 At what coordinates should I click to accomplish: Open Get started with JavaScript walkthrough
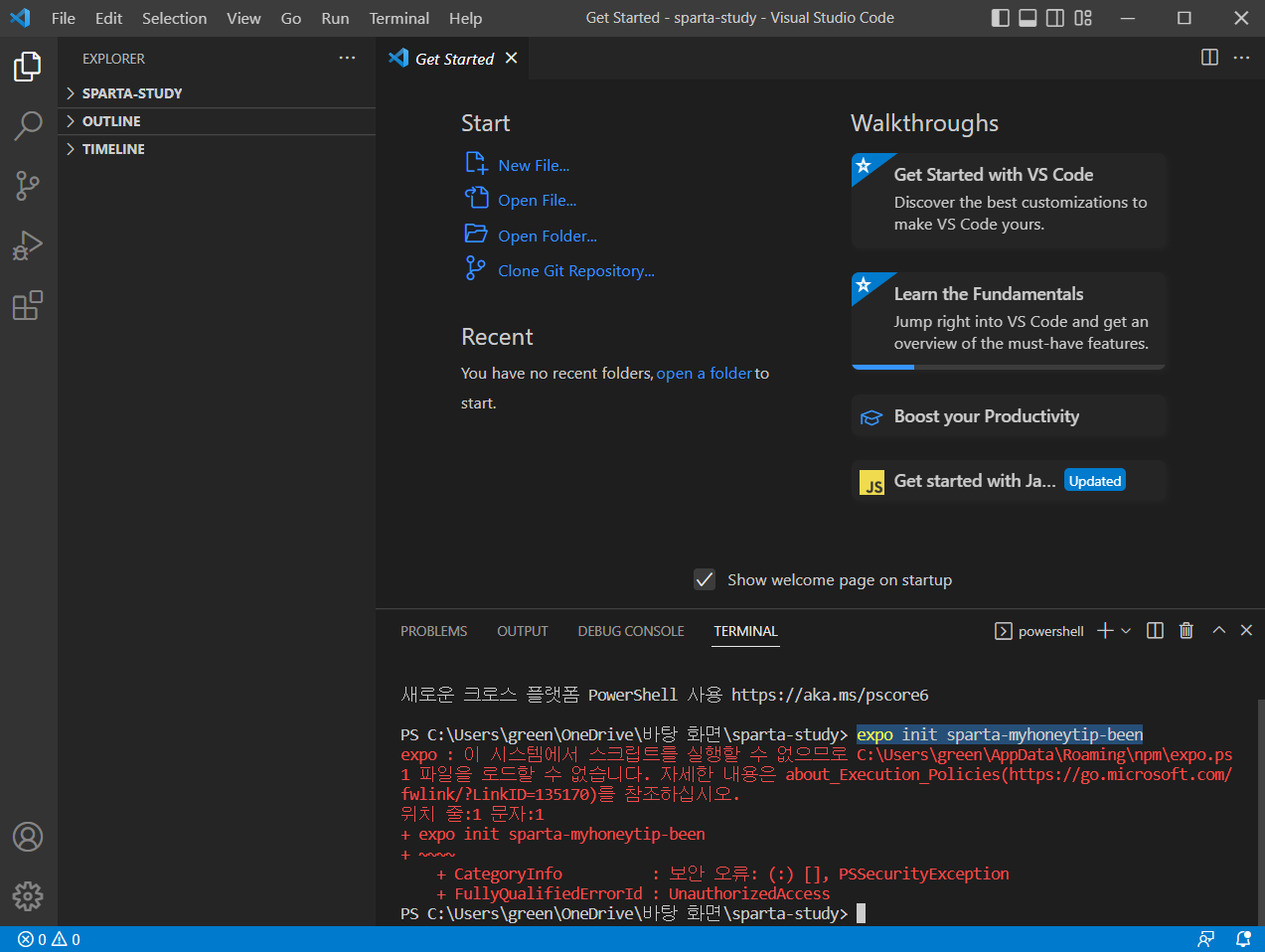(x=1009, y=481)
